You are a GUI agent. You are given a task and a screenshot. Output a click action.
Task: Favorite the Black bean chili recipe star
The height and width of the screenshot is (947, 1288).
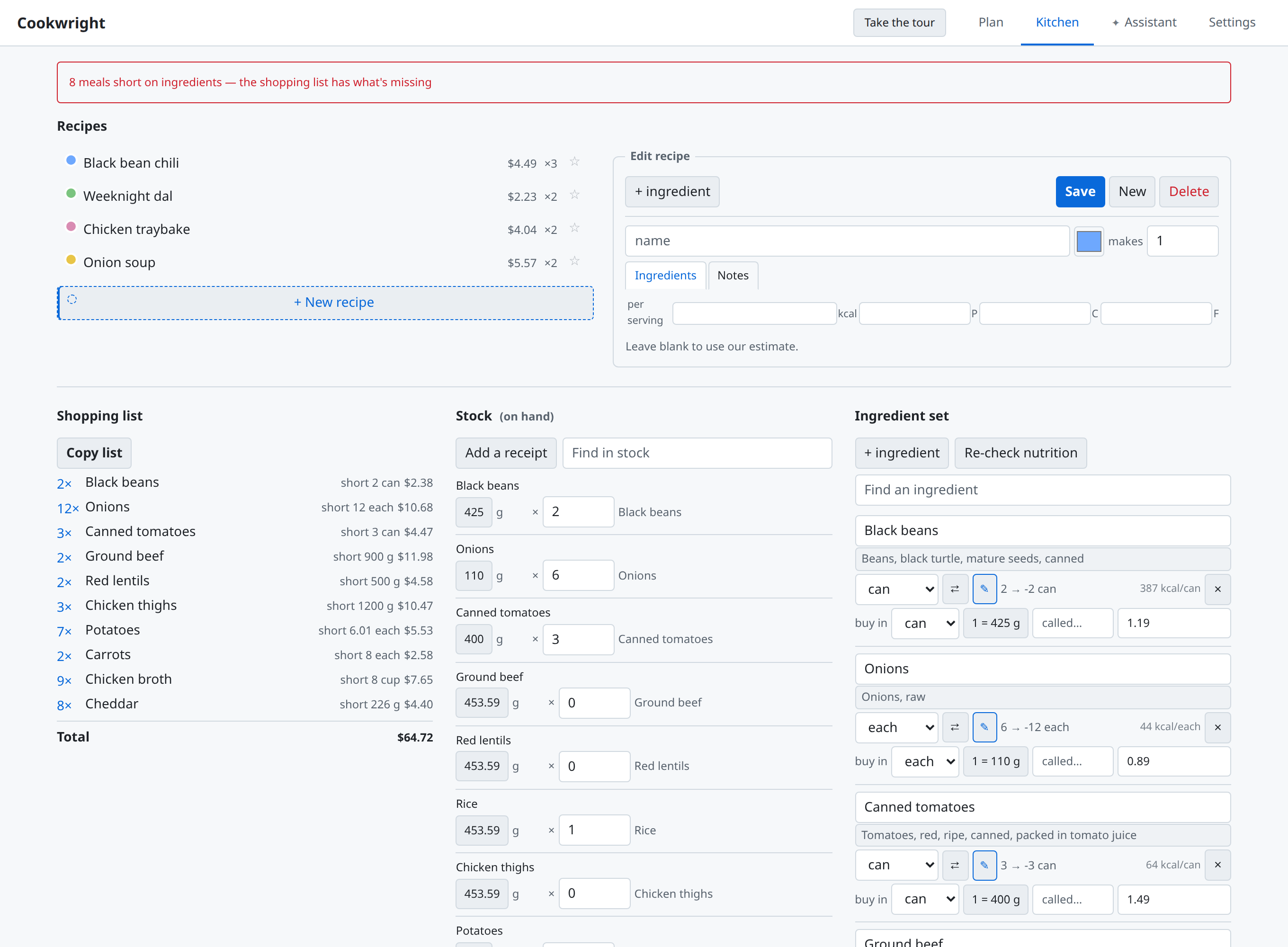[x=574, y=162]
